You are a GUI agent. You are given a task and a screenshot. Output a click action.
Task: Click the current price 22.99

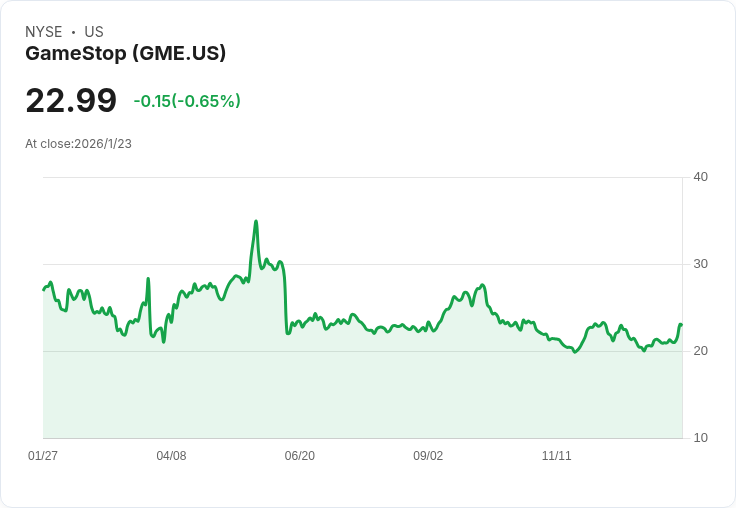[71, 101]
